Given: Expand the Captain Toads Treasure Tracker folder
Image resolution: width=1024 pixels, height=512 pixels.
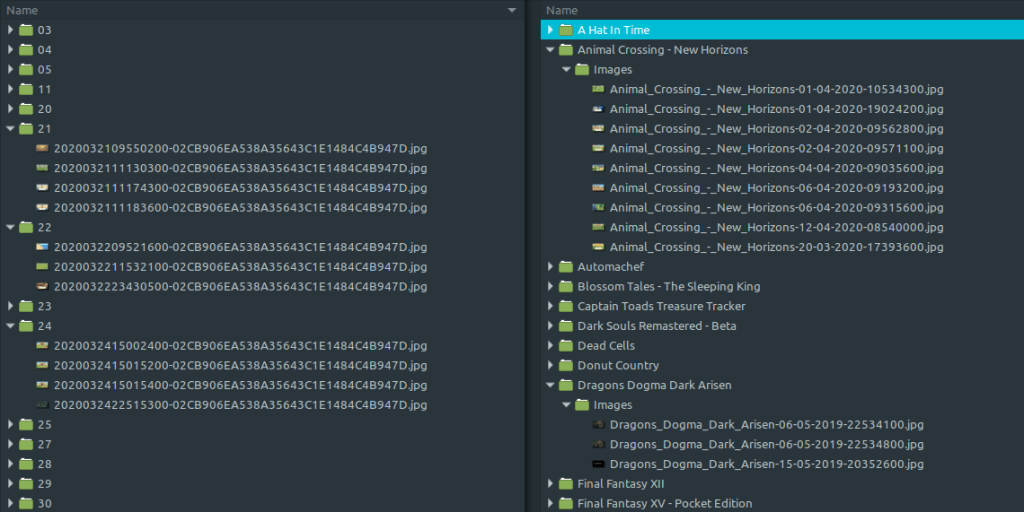Looking at the screenshot, I should pos(550,307).
